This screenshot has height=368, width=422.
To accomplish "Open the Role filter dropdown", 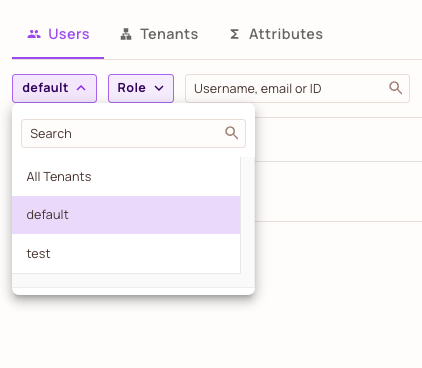I will tap(141, 88).
